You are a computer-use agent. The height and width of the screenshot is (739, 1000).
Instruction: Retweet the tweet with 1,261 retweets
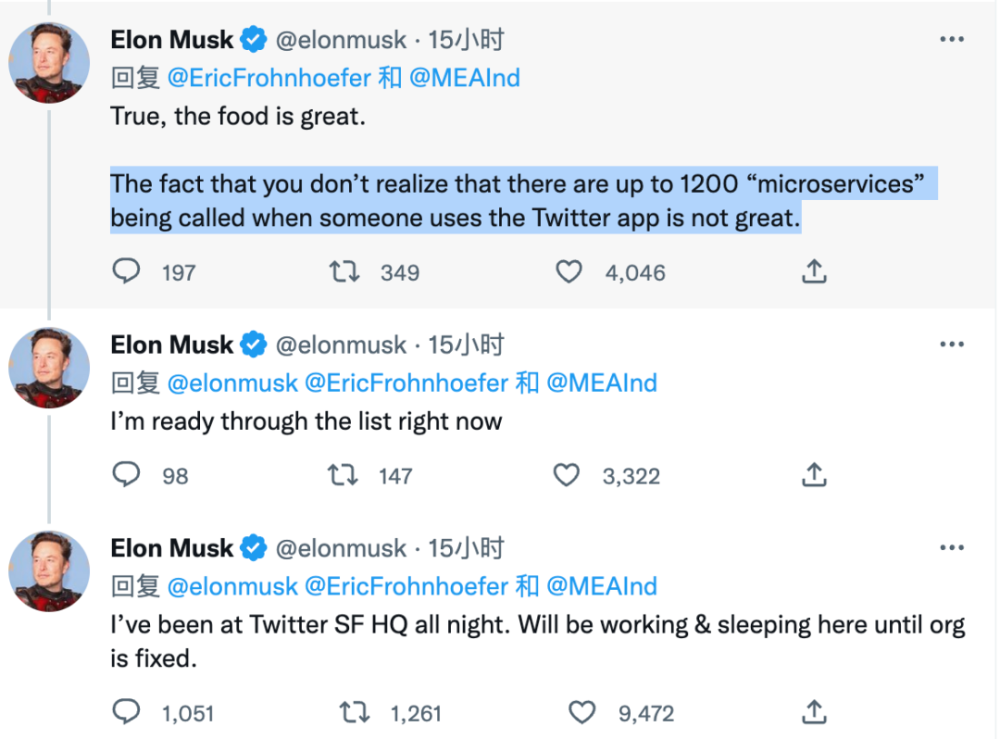tap(355, 712)
